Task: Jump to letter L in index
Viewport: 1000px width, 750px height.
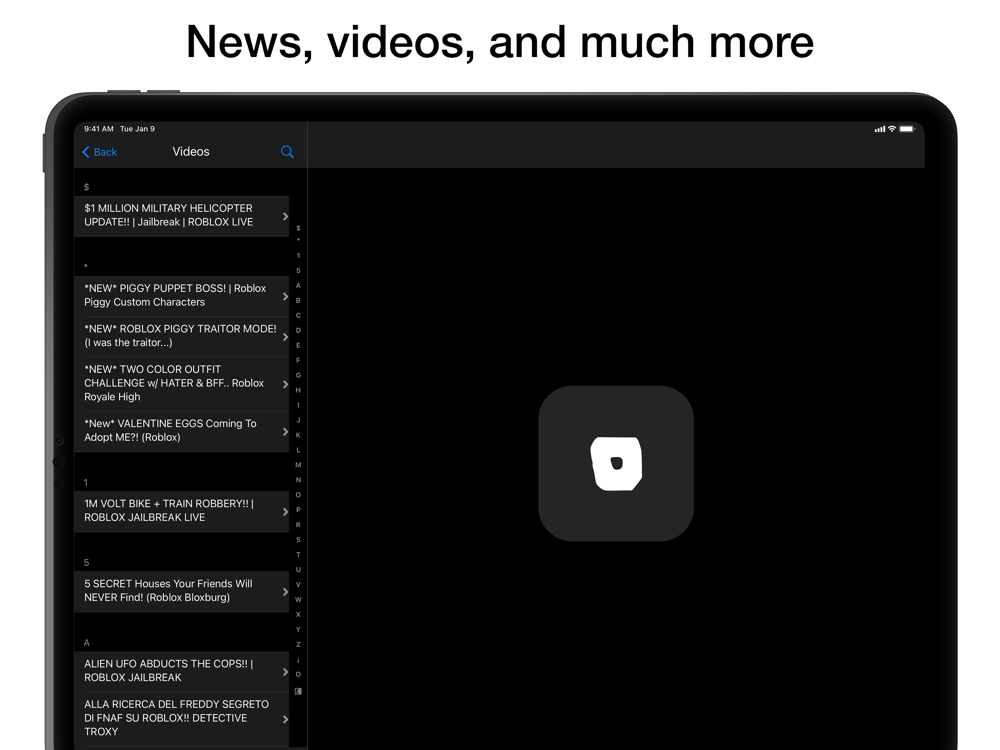Action: click(x=298, y=450)
